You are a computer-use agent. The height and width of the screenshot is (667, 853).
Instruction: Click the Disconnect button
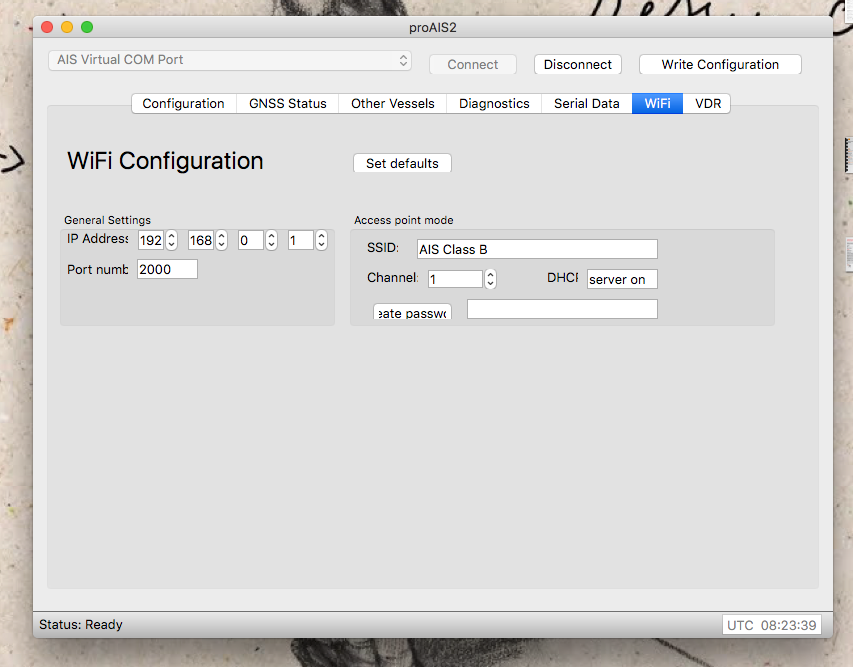(x=578, y=64)
